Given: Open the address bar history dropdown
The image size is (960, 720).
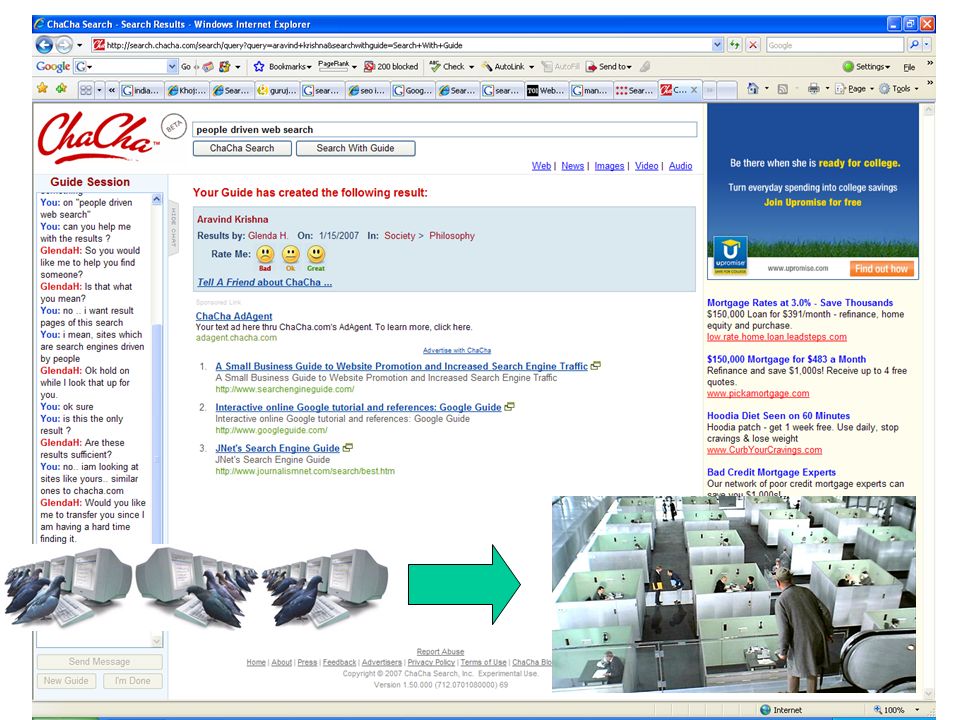Looking at the screenshot, I should click(x=718, y=45).
